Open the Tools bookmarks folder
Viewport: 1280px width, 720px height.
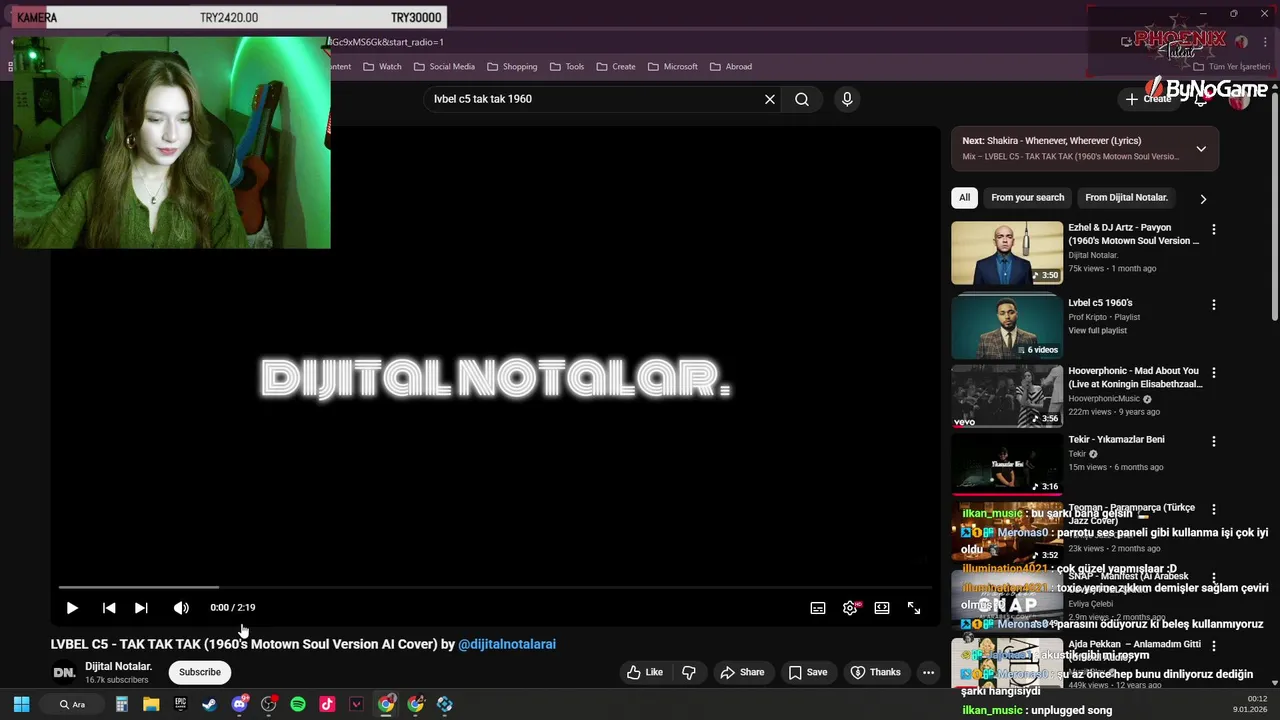pyautogui.click(x=566, y=67)
